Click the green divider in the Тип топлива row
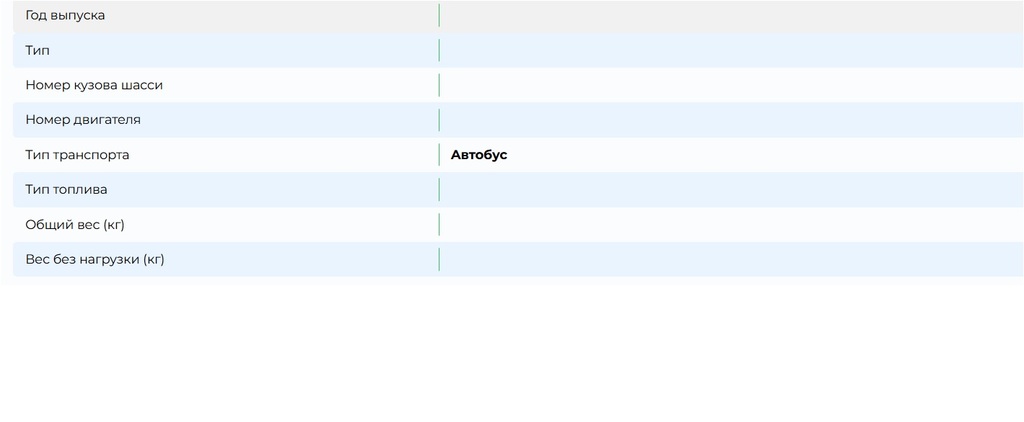Screen dimensions: 1024x422 [x=439, y=190]
